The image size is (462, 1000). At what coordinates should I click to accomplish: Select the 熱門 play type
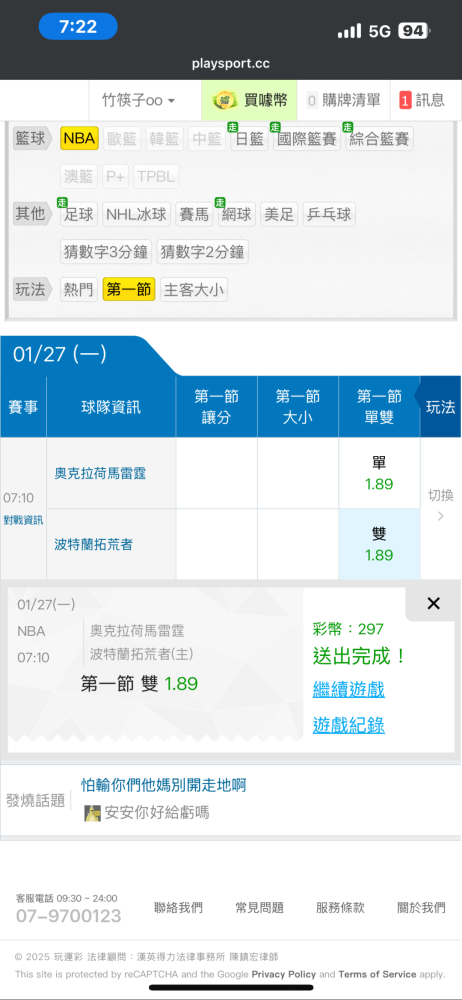(79, 290)
